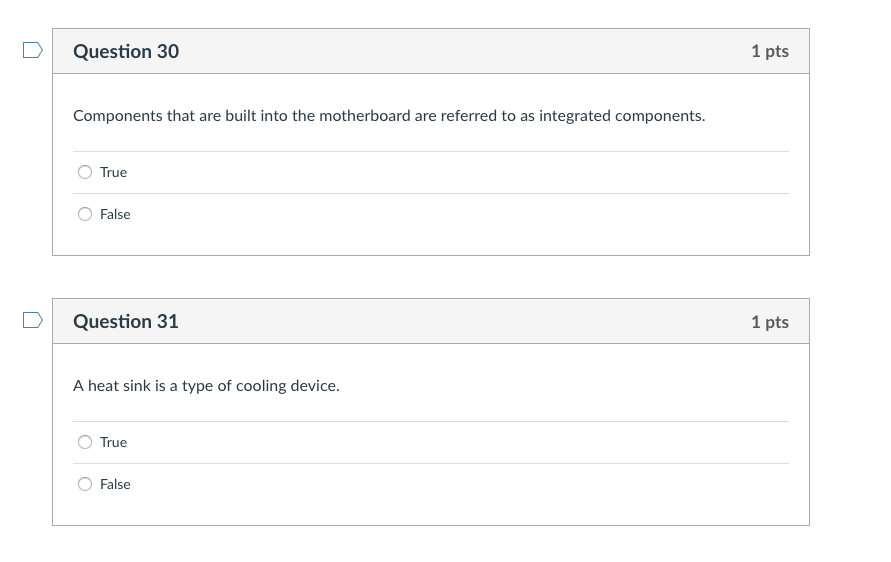Click the heat sink cooling device statement
The width and height of the screenshot is (891, 562).
click(206, 386)
